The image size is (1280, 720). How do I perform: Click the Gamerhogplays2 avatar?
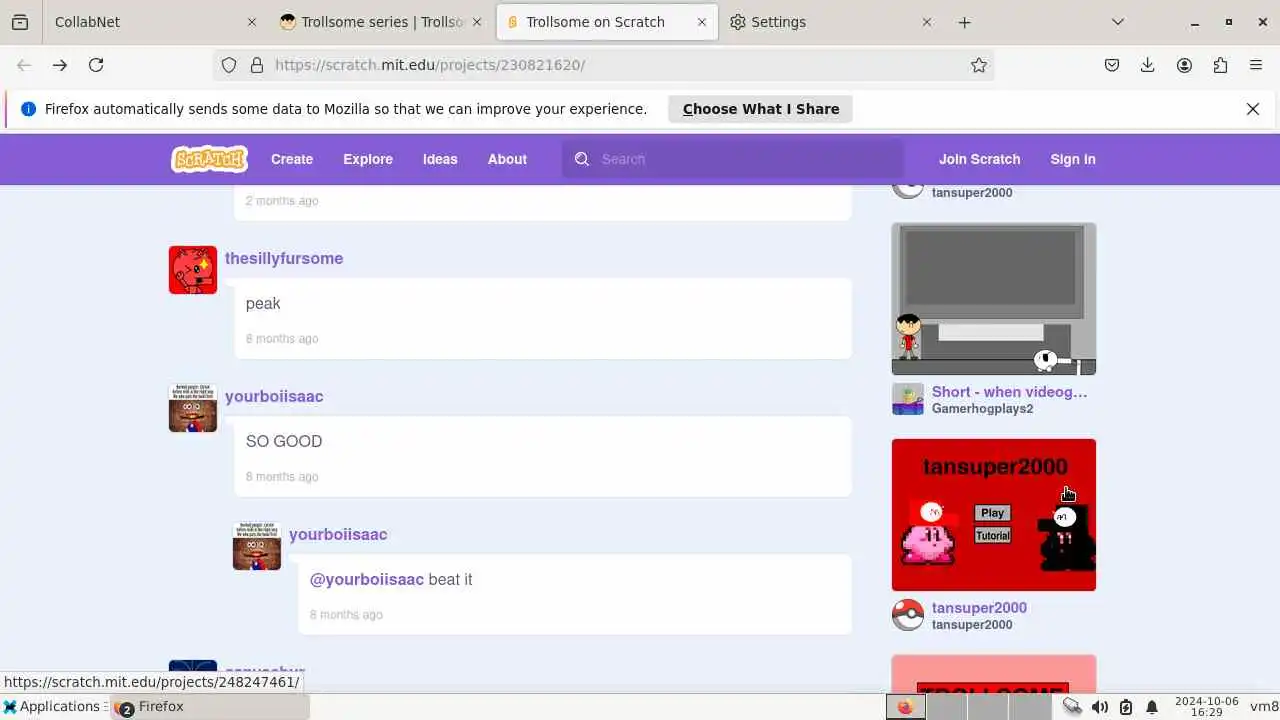(x=908, y=399)
